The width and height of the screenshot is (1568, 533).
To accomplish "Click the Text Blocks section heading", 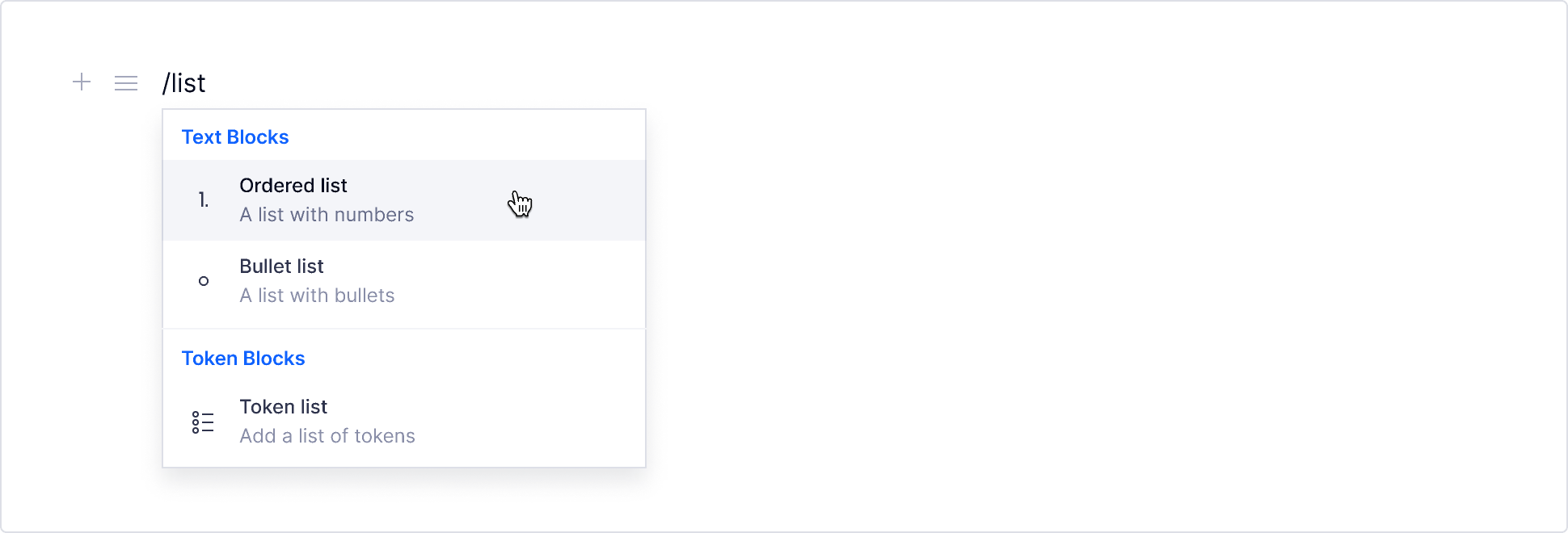I will [235, 137].
